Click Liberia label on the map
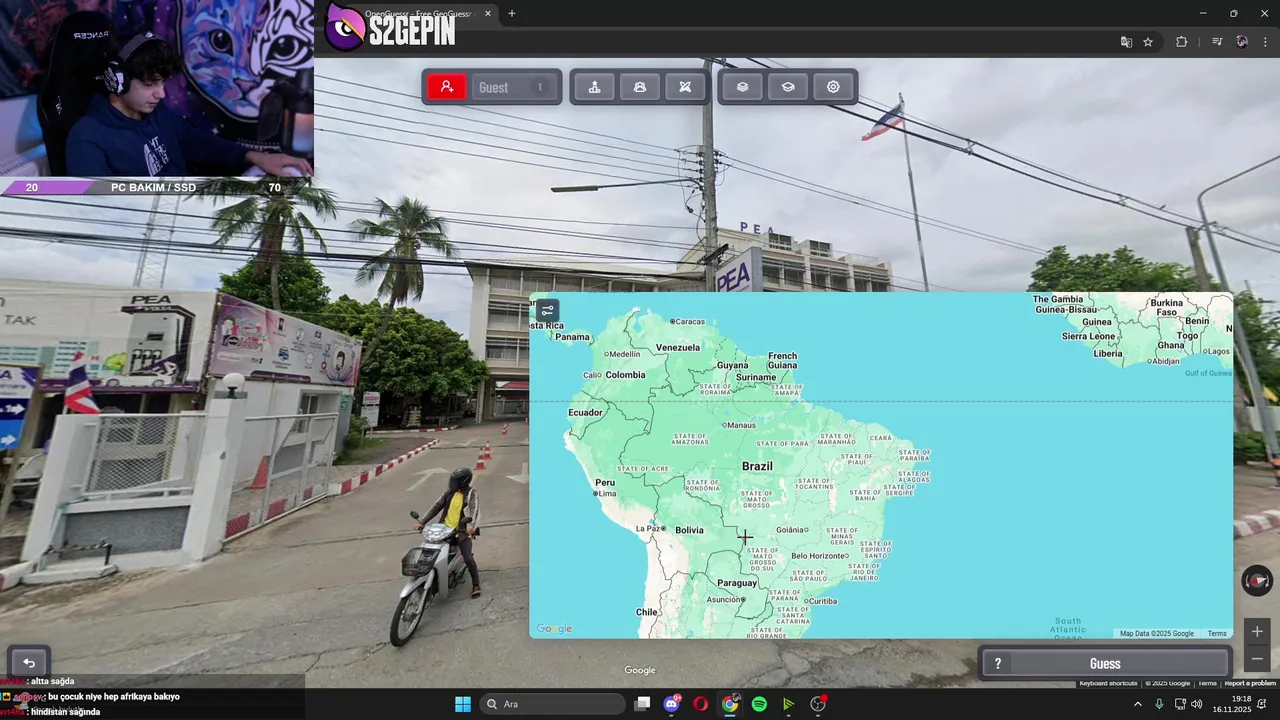Screen dimensions: 1280x720 pos(1108,353)
